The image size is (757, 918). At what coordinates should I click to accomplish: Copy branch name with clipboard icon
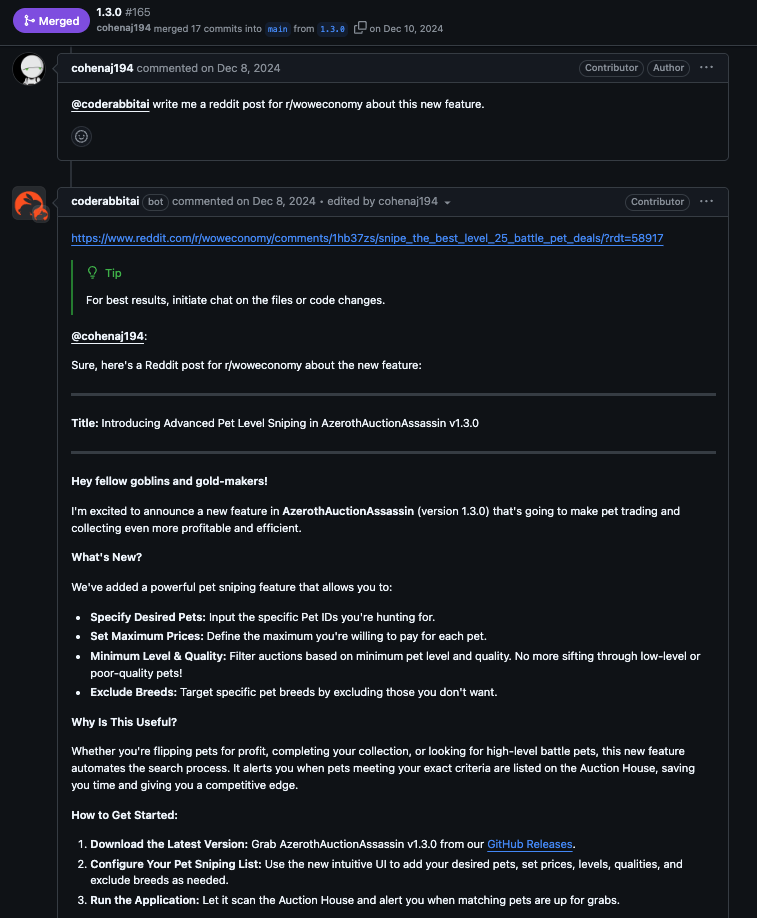pyautogui.click(x=360, y=29)
